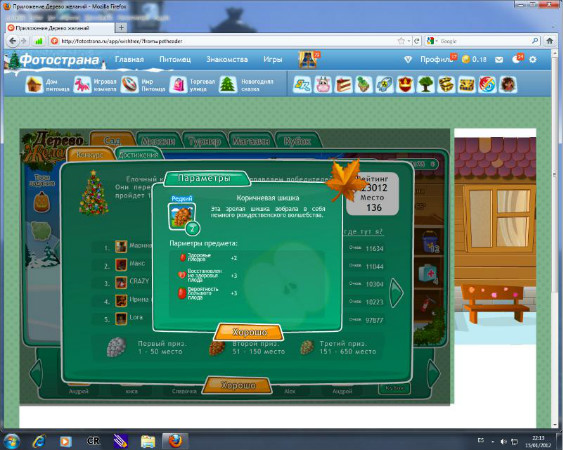Launch the cake slice game icon
This screenshot has height=450, width=563.
pyautogui.click(x=344, y=85)
